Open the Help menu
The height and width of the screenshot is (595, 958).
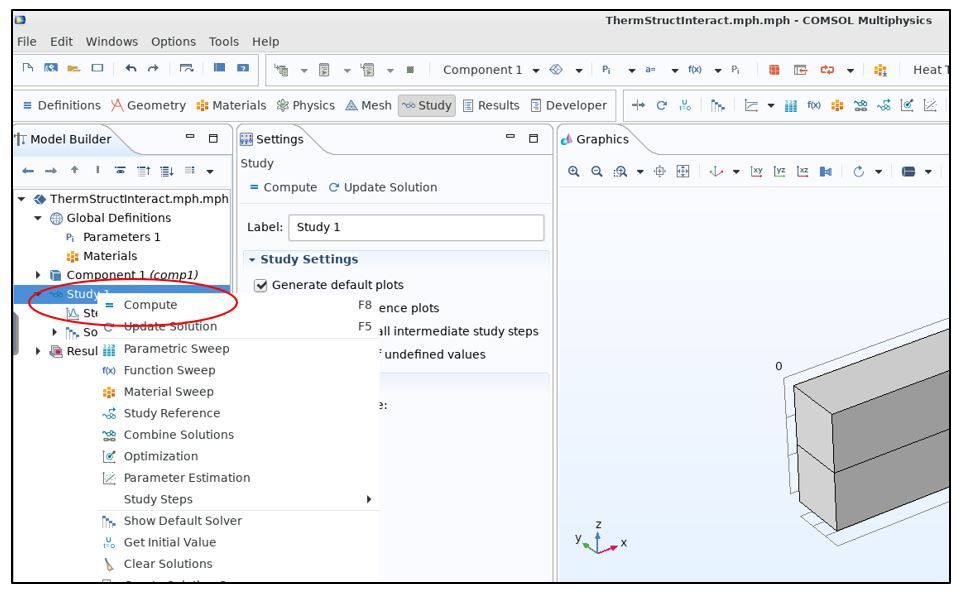[x=266, y=42]
